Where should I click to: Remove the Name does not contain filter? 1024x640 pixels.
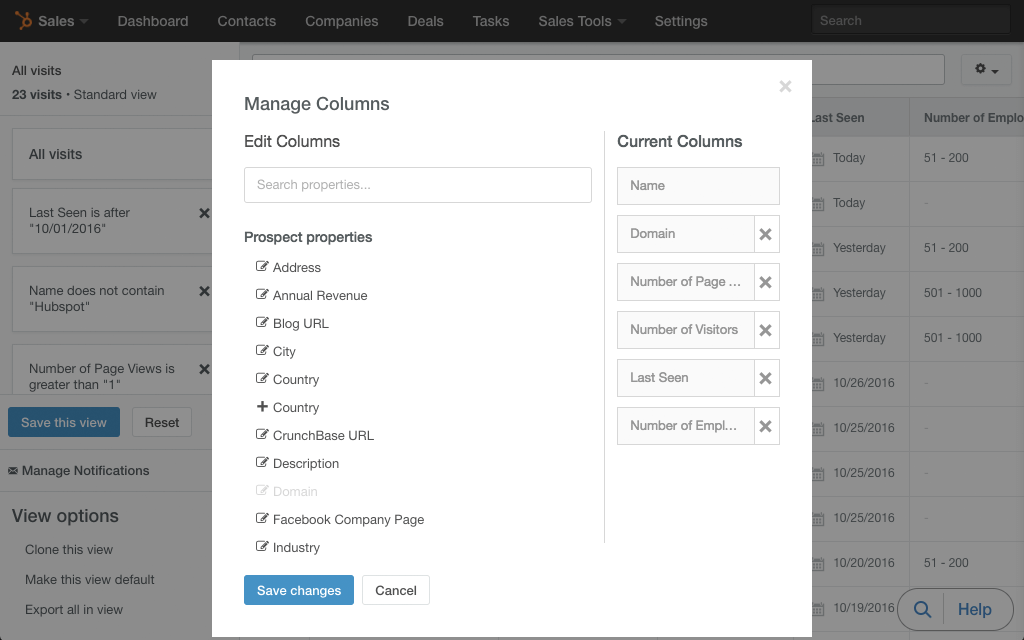204,291
